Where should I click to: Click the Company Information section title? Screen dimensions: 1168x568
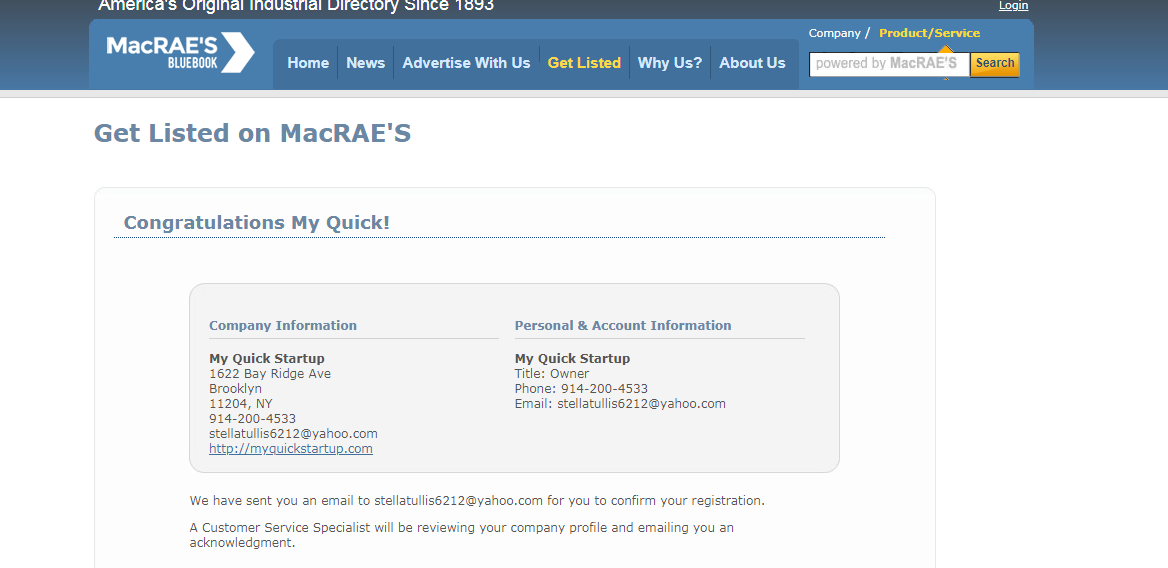pyautogui.click(x=282, y=325)
